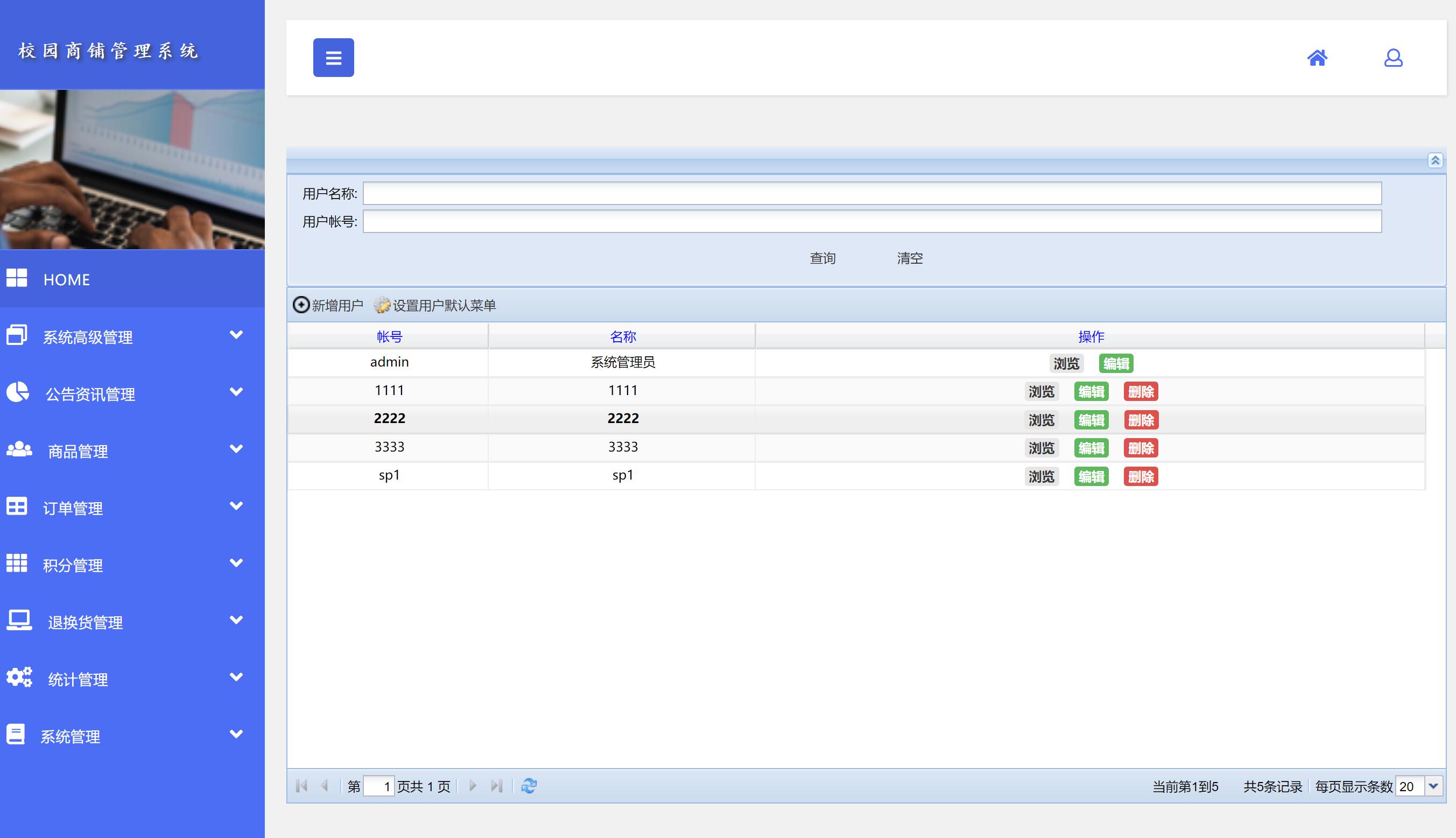Click the hamburger menu toggle button
Viewport: 1456px width, 838px height.
click(x=333, y=58)
